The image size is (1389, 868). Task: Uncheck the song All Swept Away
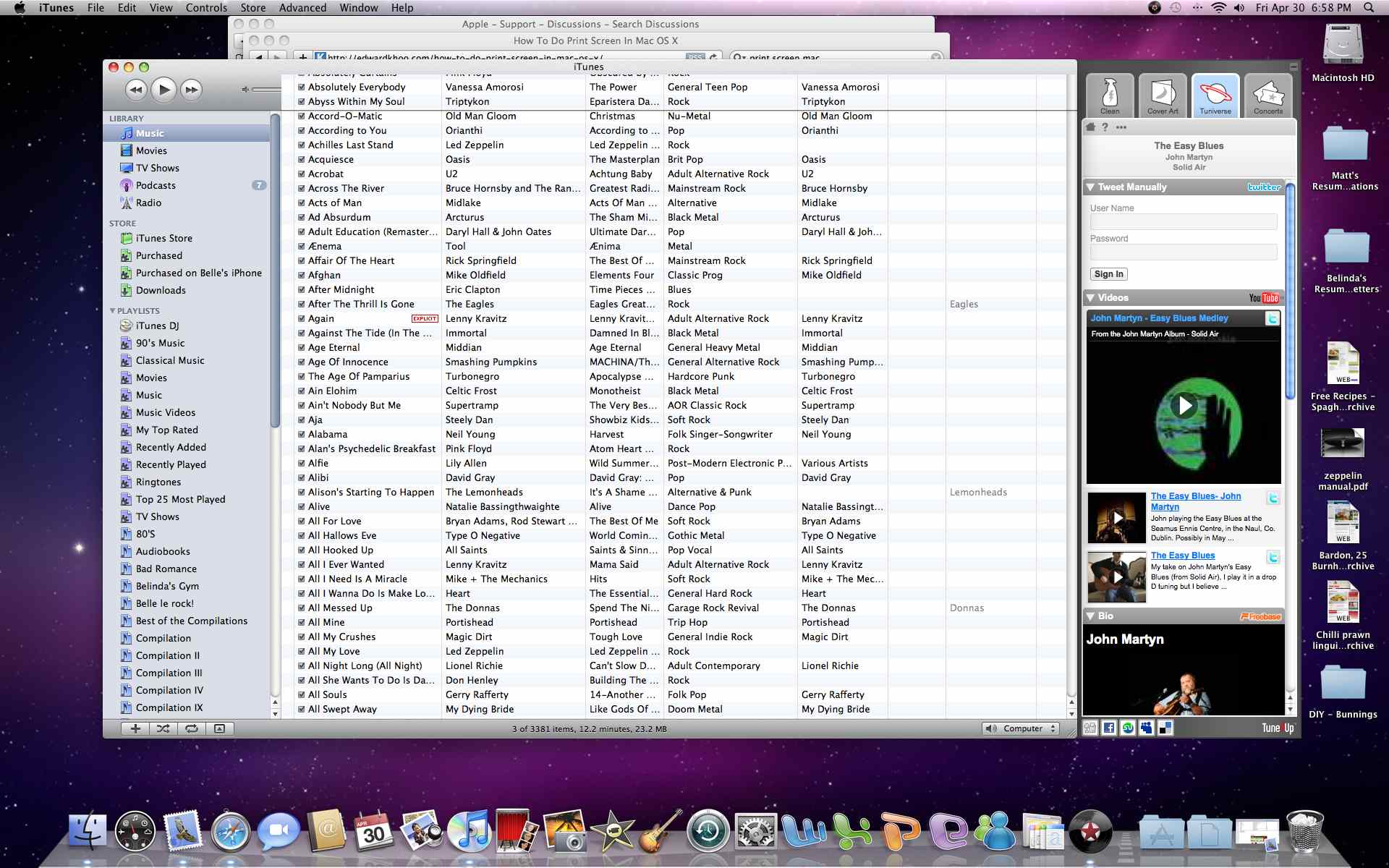pyautogui.click(x=302, y=709)
